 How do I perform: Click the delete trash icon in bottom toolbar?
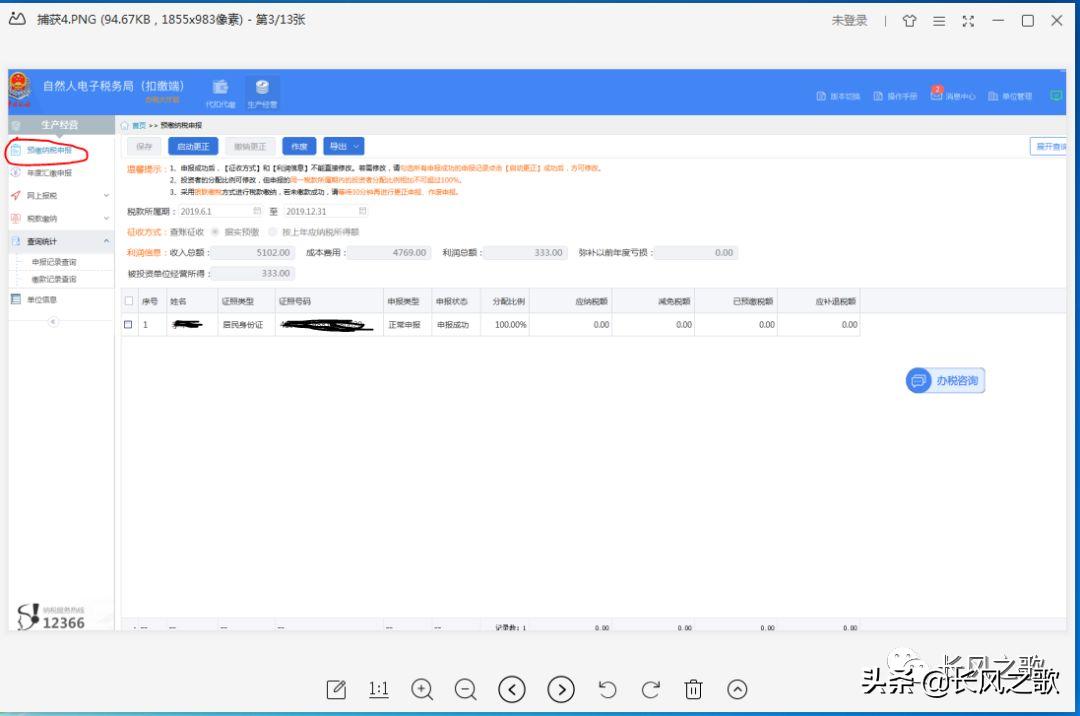click(694, 690)
